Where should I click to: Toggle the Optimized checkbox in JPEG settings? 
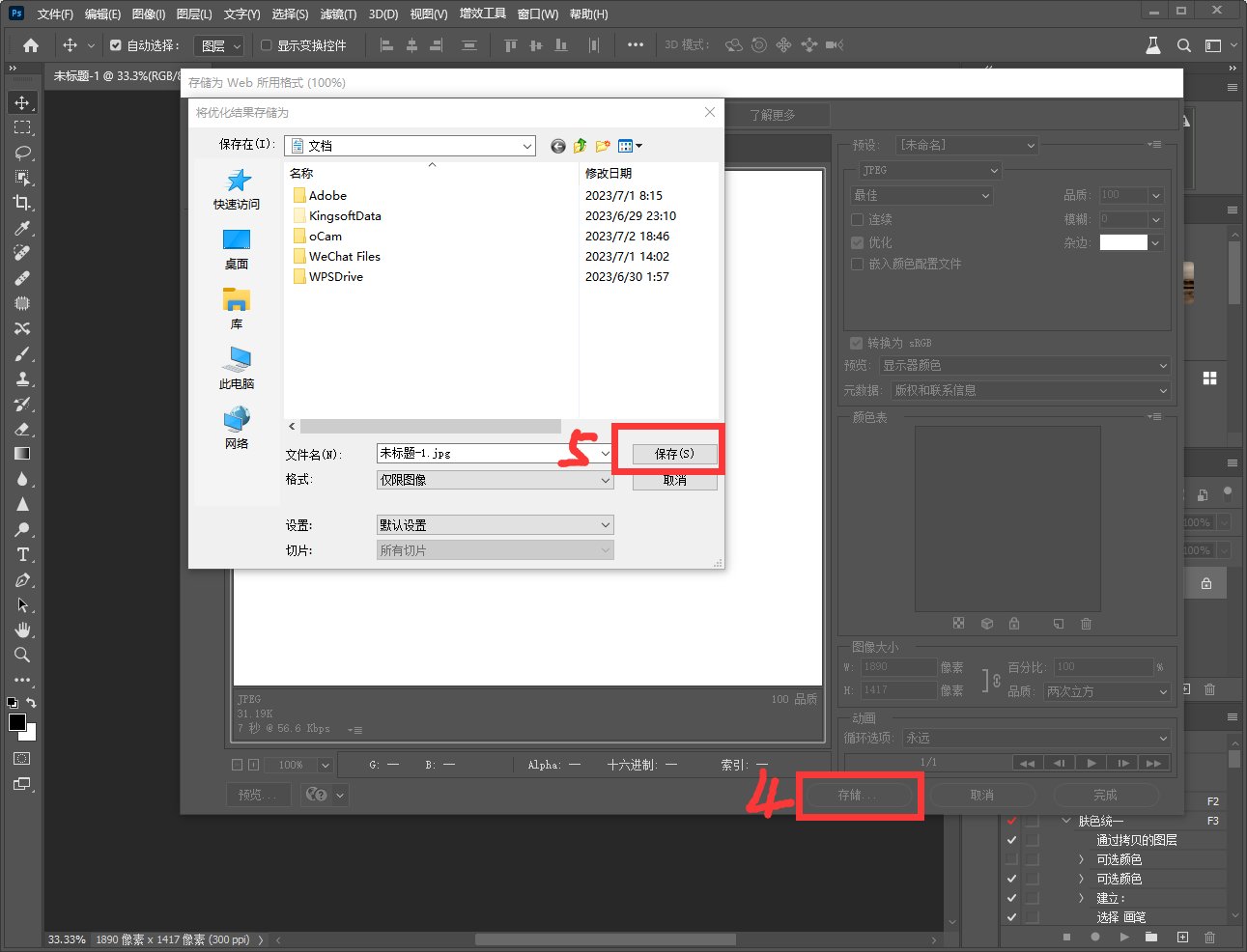tap(857, 242)
